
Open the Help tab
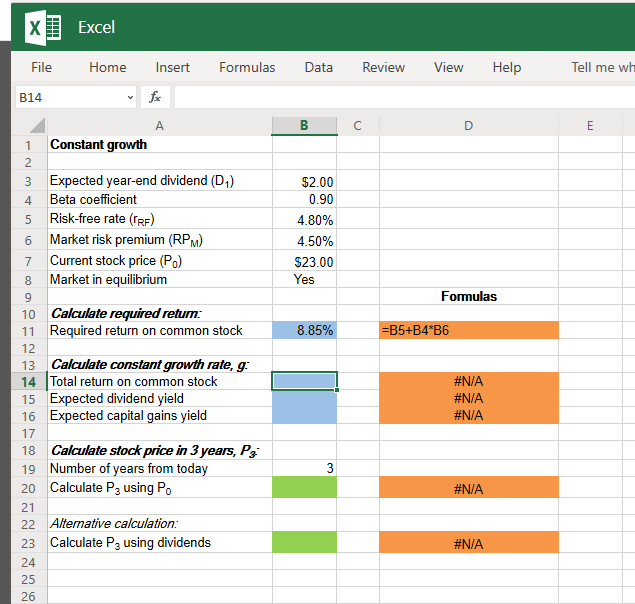[x=507, y=67]
